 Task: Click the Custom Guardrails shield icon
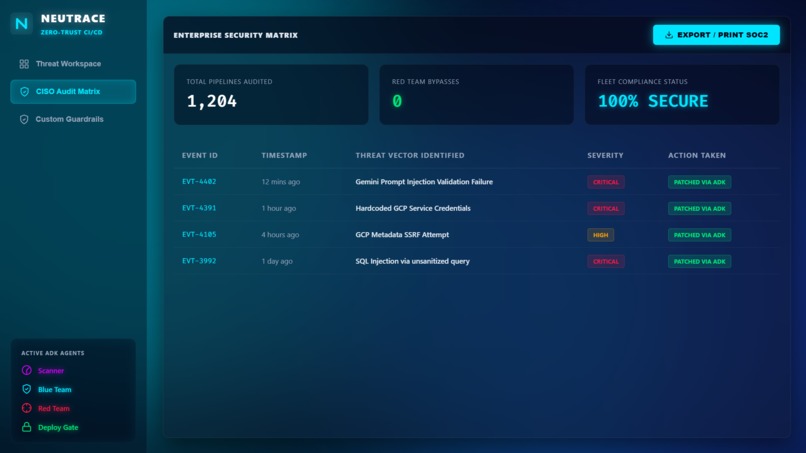(x=24, y=119)
